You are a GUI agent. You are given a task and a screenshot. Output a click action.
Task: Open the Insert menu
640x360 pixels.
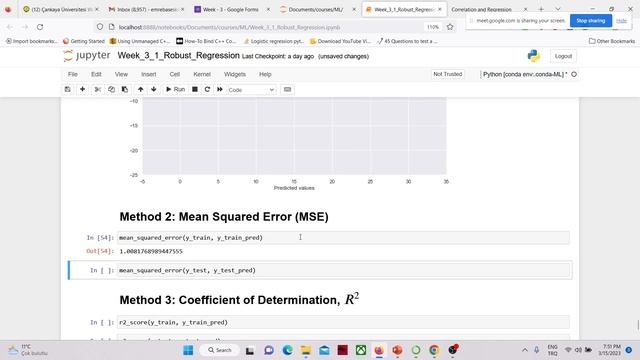coord(149,74)
